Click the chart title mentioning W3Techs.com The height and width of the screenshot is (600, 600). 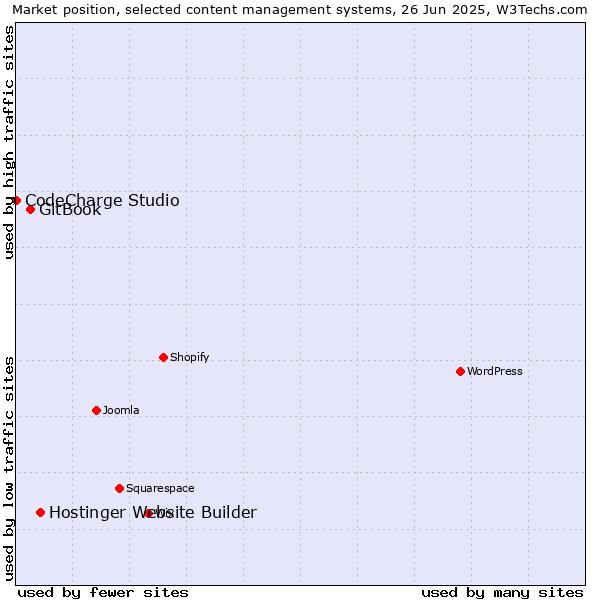300,10
